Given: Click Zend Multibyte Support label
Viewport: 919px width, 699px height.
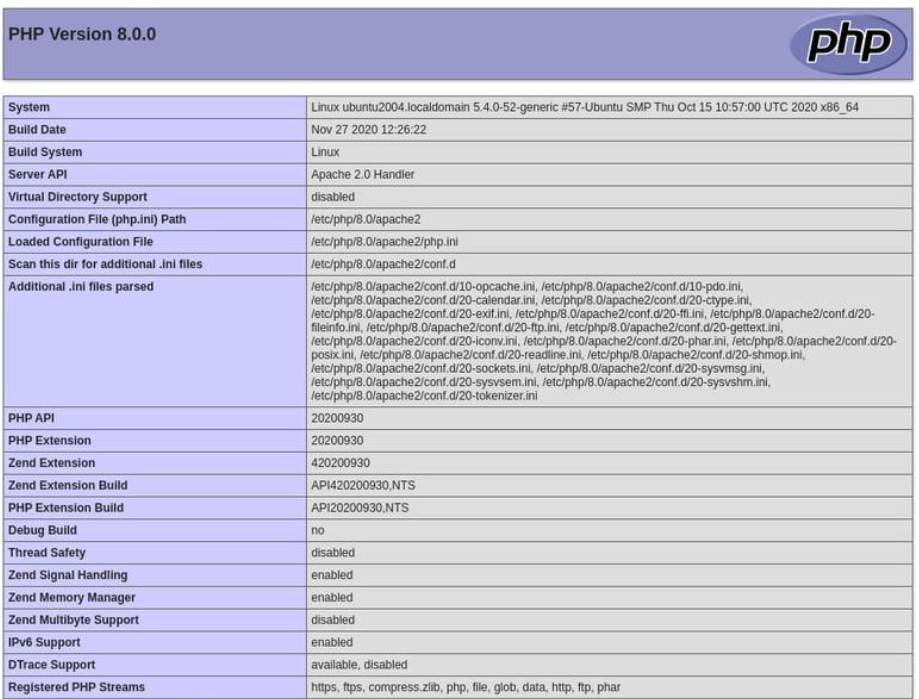Looking at the screenshot, I should click(x=73, y=620).
